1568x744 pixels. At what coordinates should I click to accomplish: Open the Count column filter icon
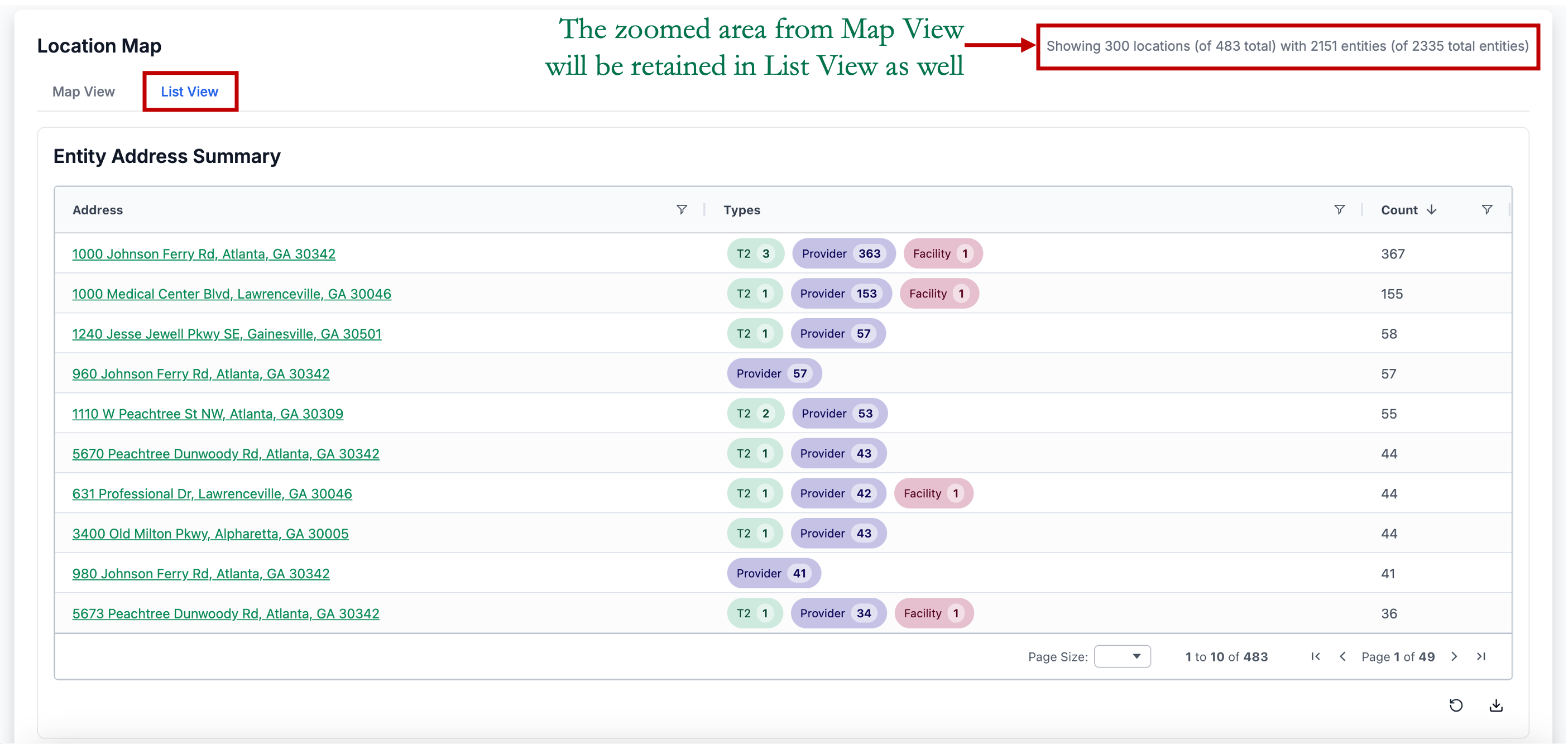1487,209
